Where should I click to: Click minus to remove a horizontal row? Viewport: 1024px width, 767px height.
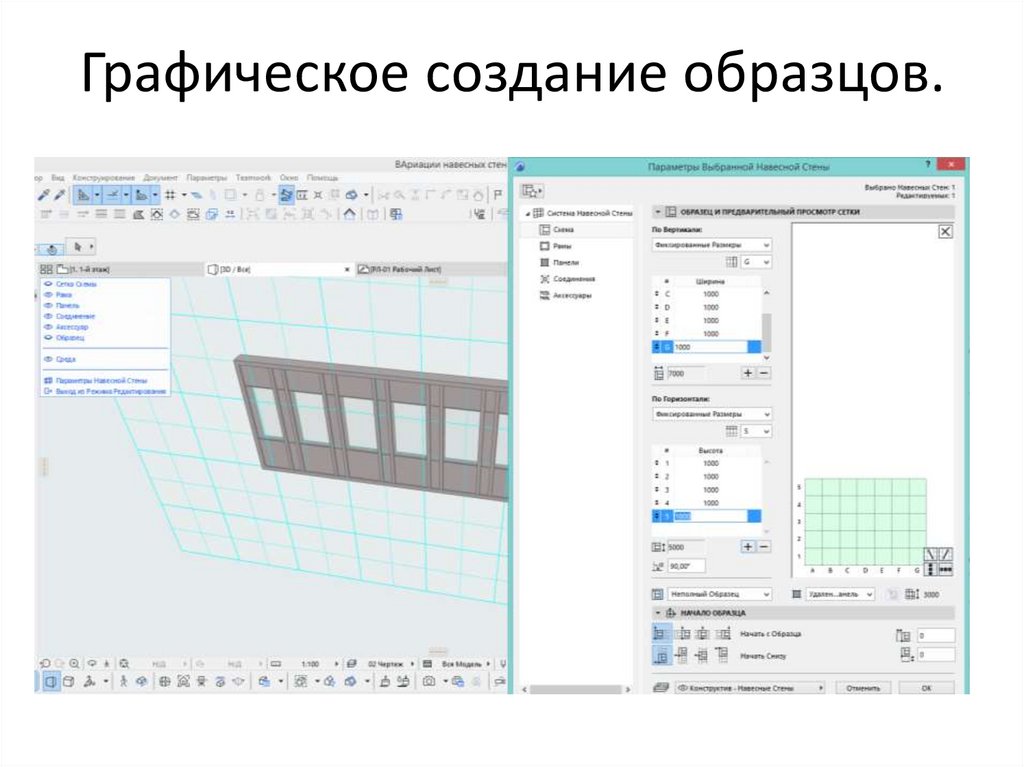pos(763,547)
